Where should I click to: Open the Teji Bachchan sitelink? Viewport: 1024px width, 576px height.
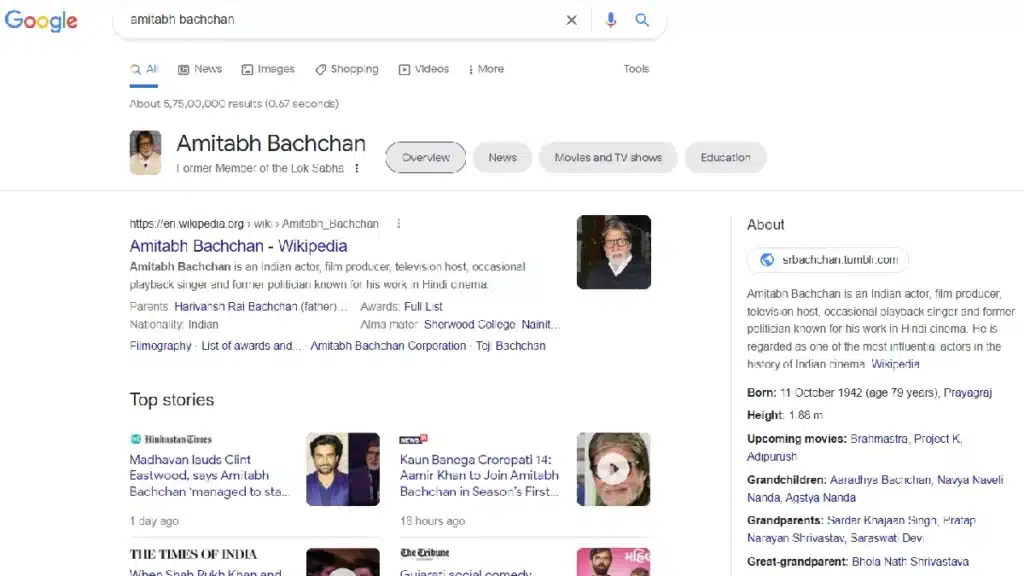(511, 345)
